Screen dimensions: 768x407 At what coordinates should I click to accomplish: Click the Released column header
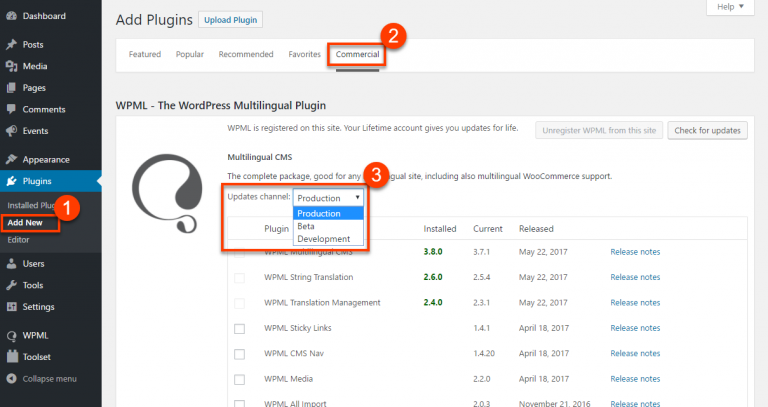(x=536, y=229)
